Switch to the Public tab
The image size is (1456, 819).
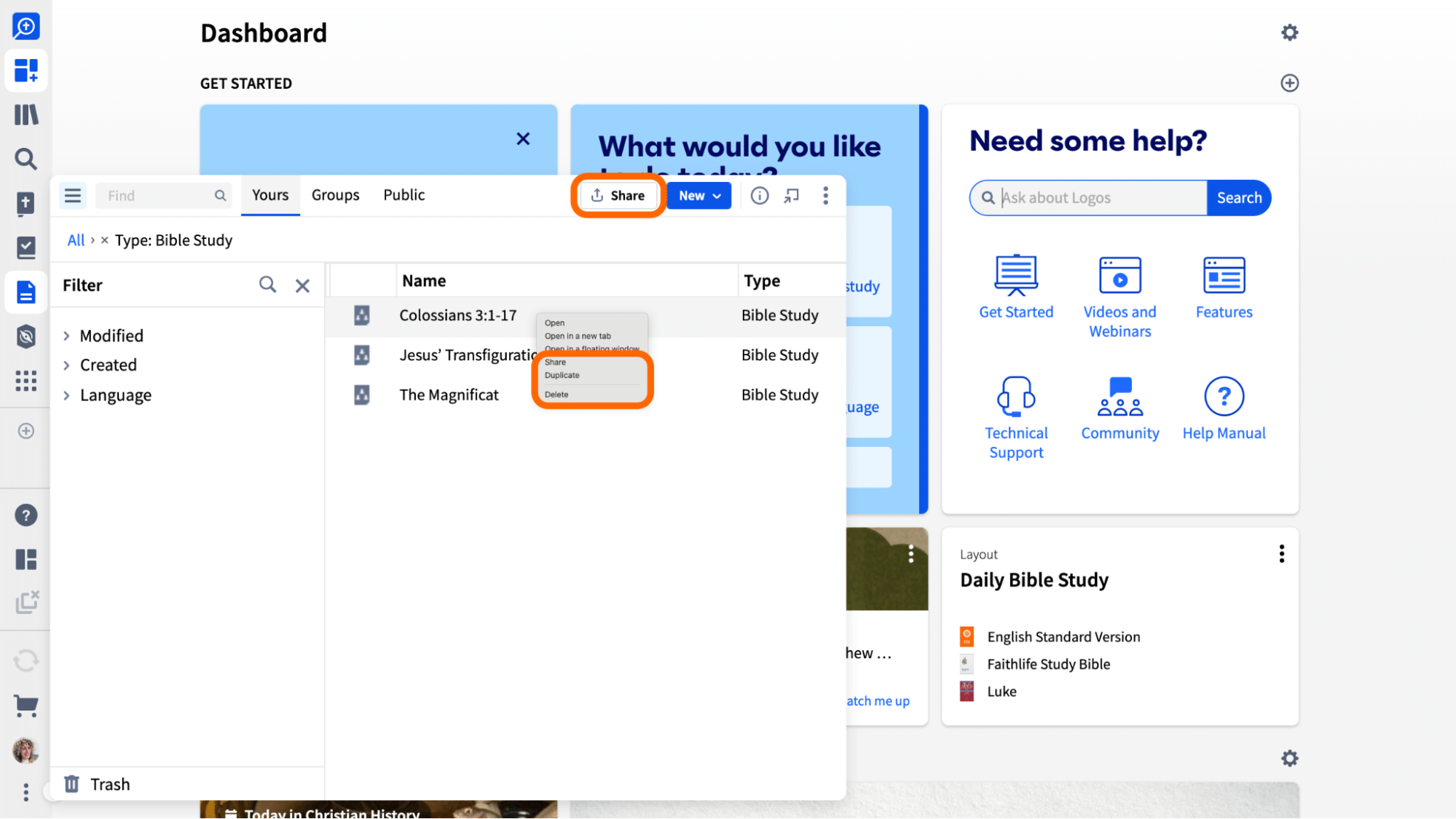404,195
